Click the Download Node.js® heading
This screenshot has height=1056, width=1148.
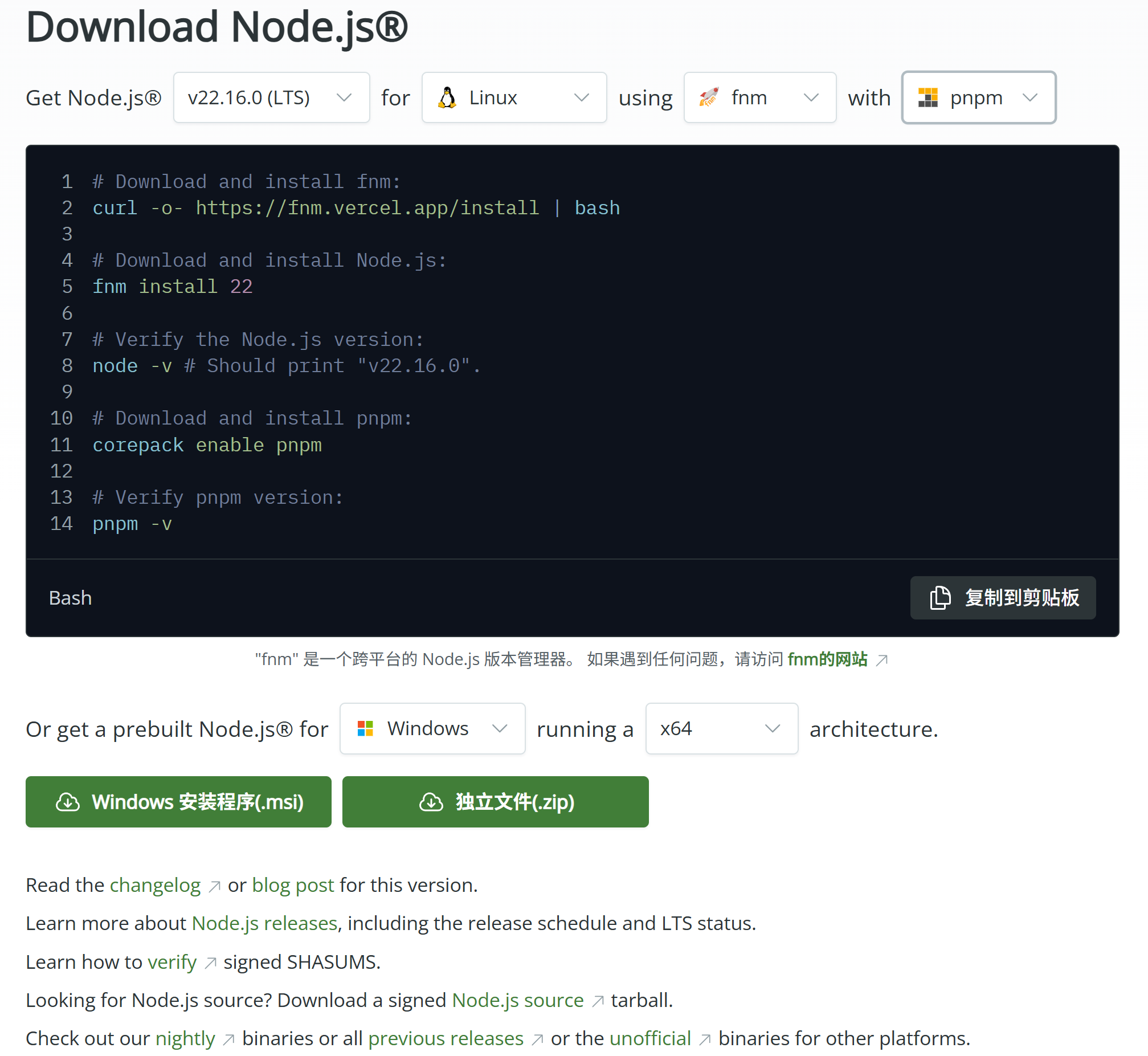pyautogui.click(x=217, y=26)
